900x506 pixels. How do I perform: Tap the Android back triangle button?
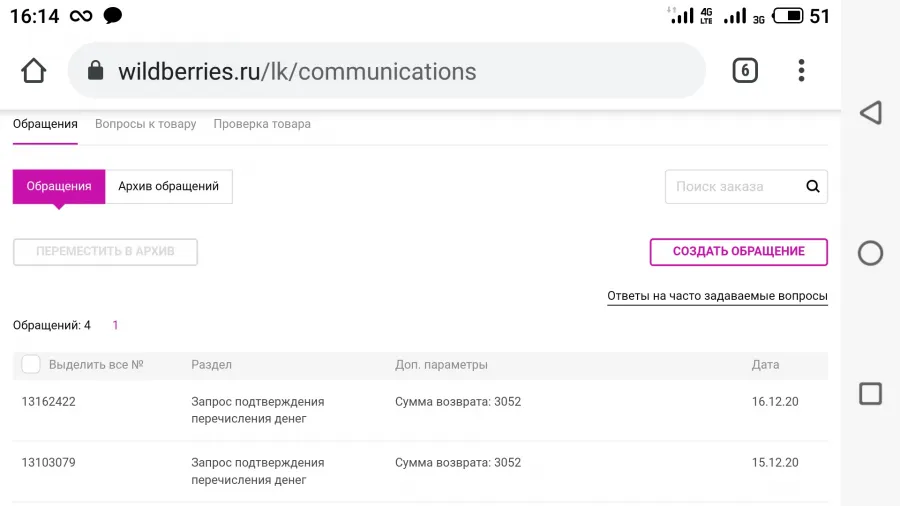[871, 112]
